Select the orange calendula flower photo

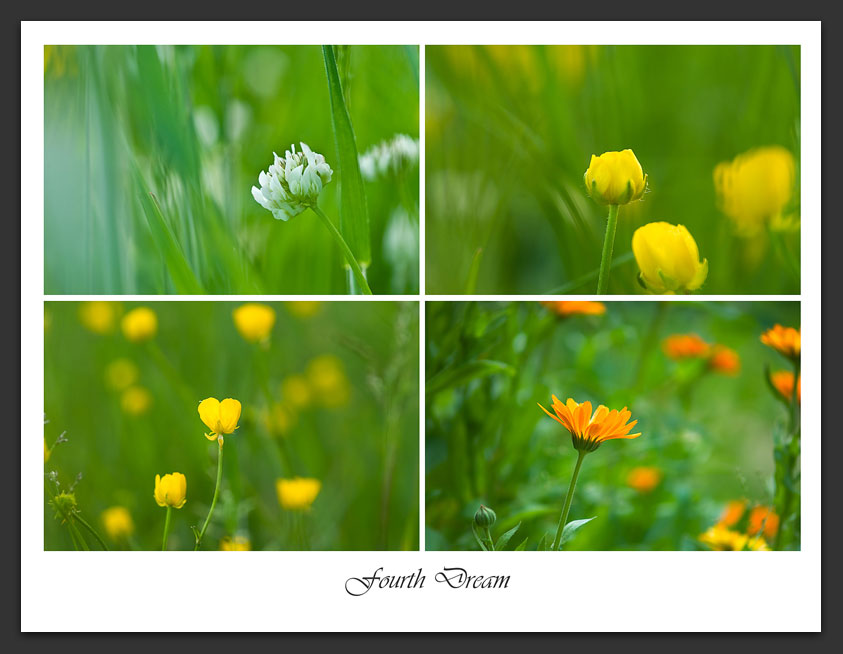click(612, 425)
